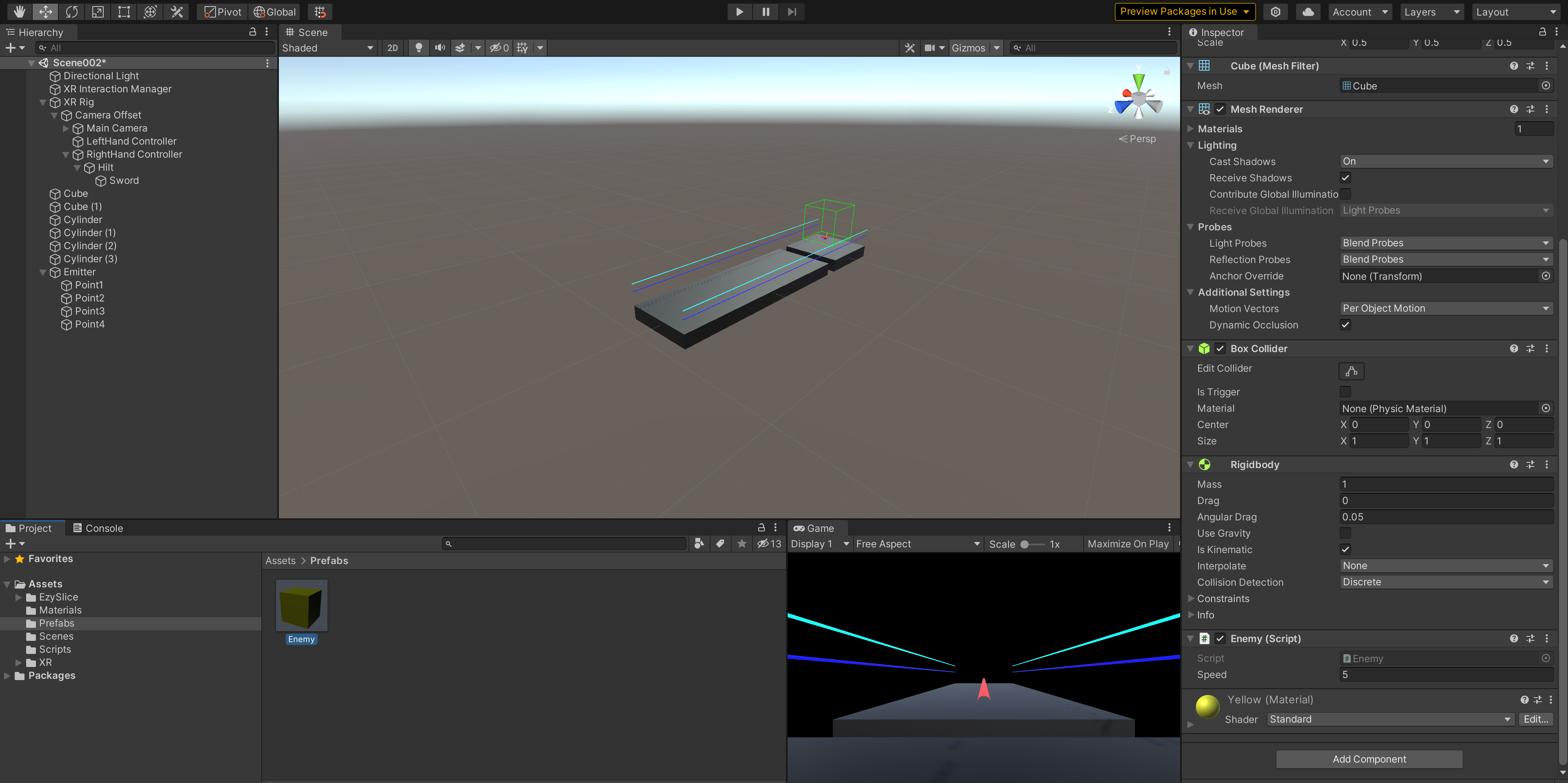
Task: Toggle scene audio speaker icon
Action: tap(439, 47)
